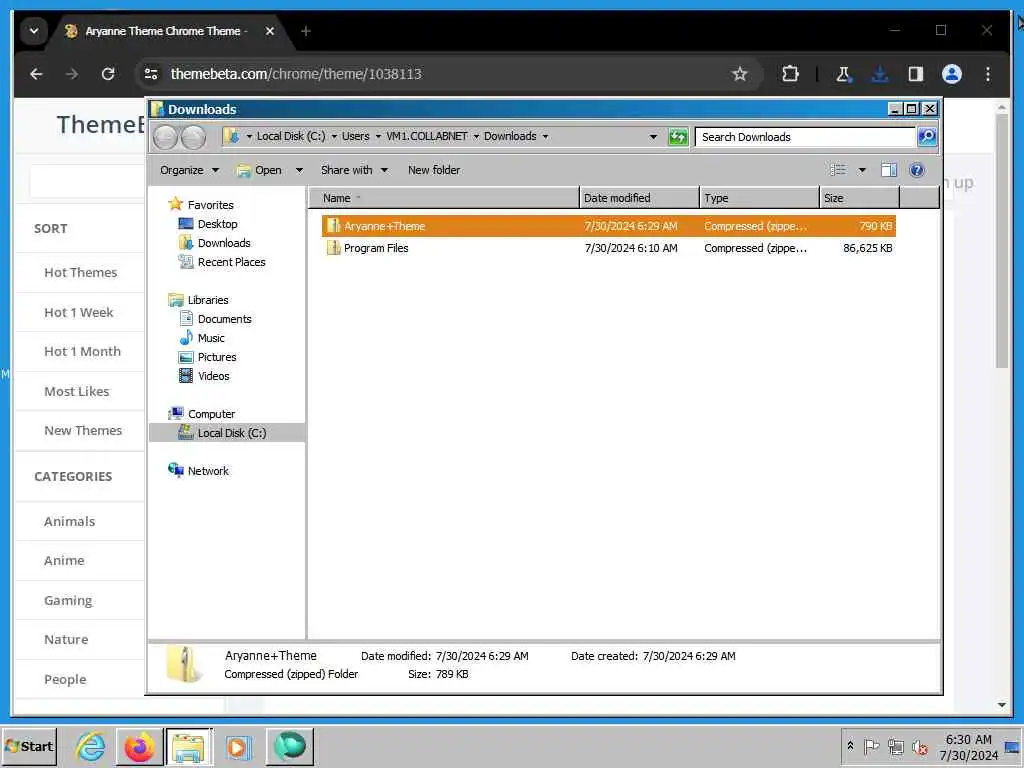Image resolution: width=1024 pixels, height=768 pixels.
Task: Refresh the Downloads folder view
Action: [678, 137]
